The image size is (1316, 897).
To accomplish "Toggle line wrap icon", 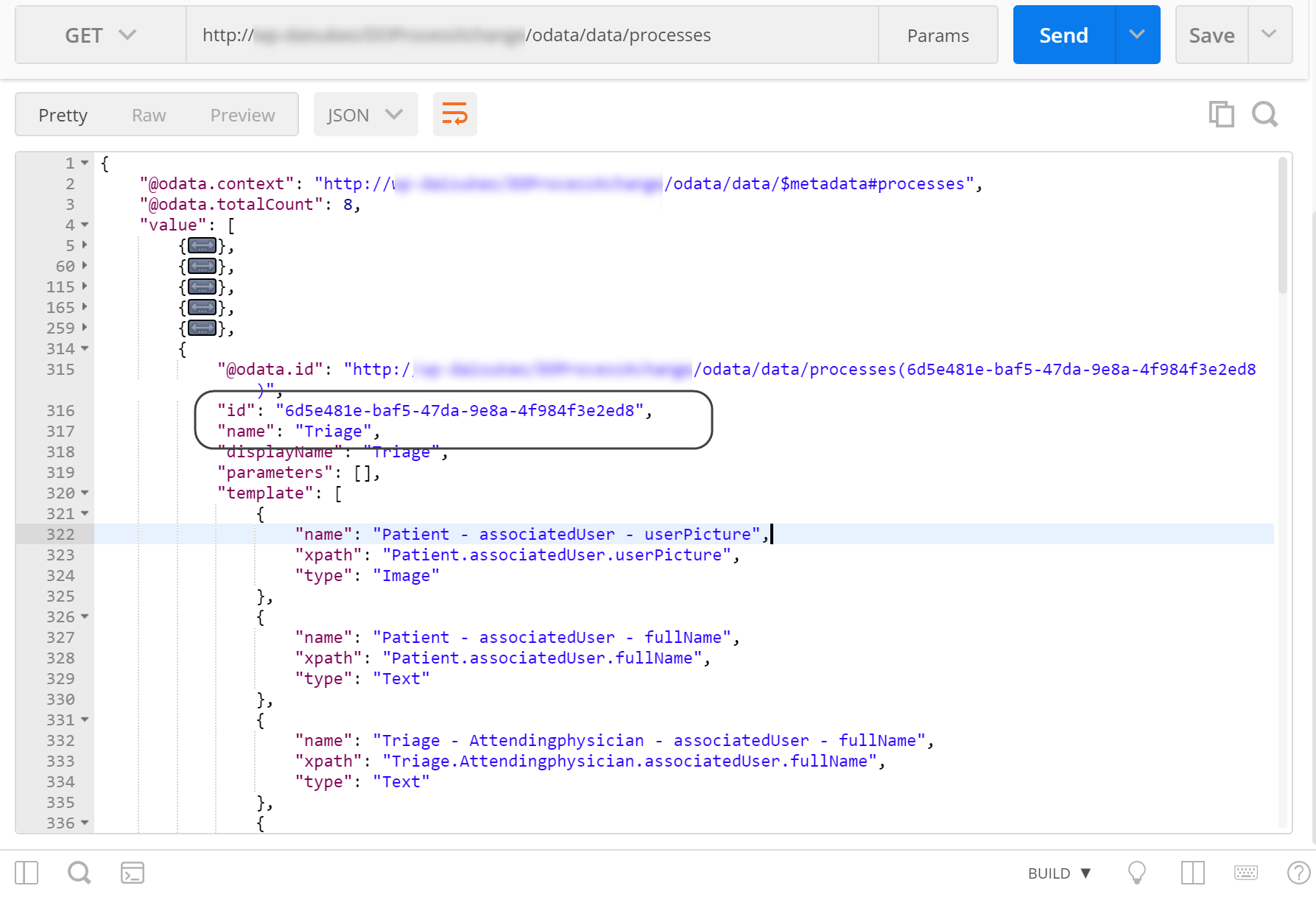I will [x=454, y=115].
